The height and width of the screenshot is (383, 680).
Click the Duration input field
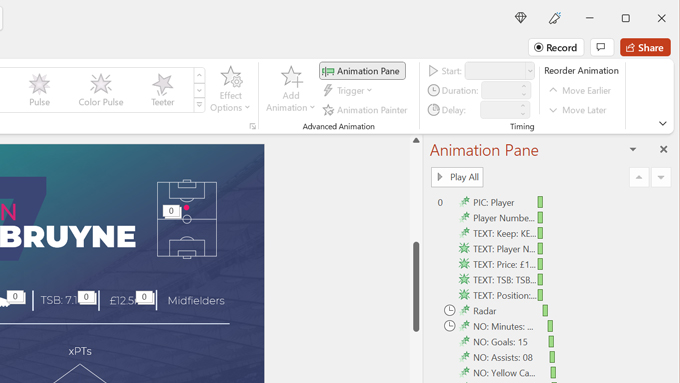pos(501,91)
